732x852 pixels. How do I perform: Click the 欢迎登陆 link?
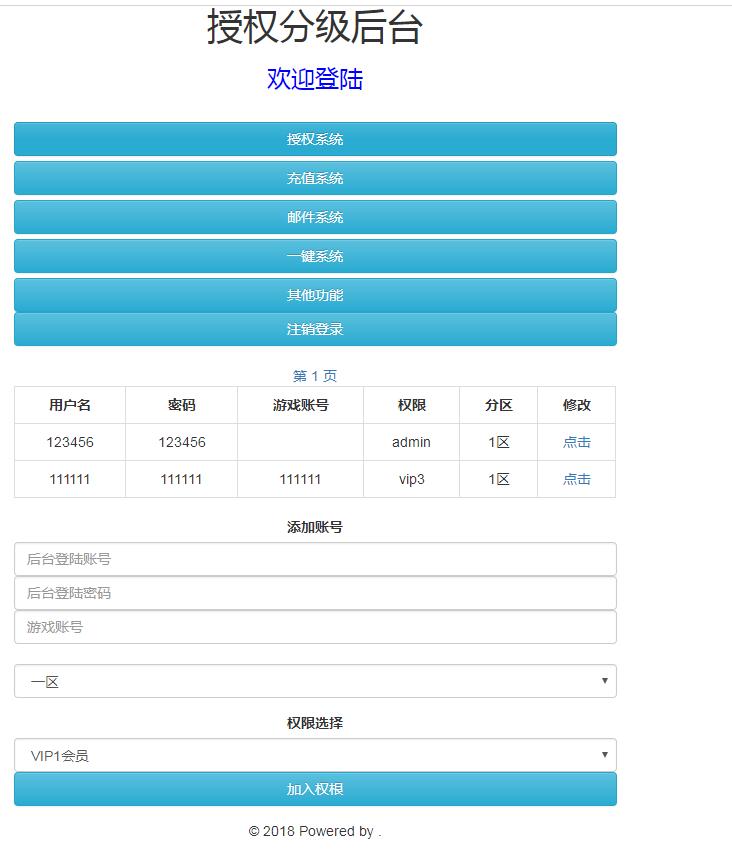(x=315, y=79)
